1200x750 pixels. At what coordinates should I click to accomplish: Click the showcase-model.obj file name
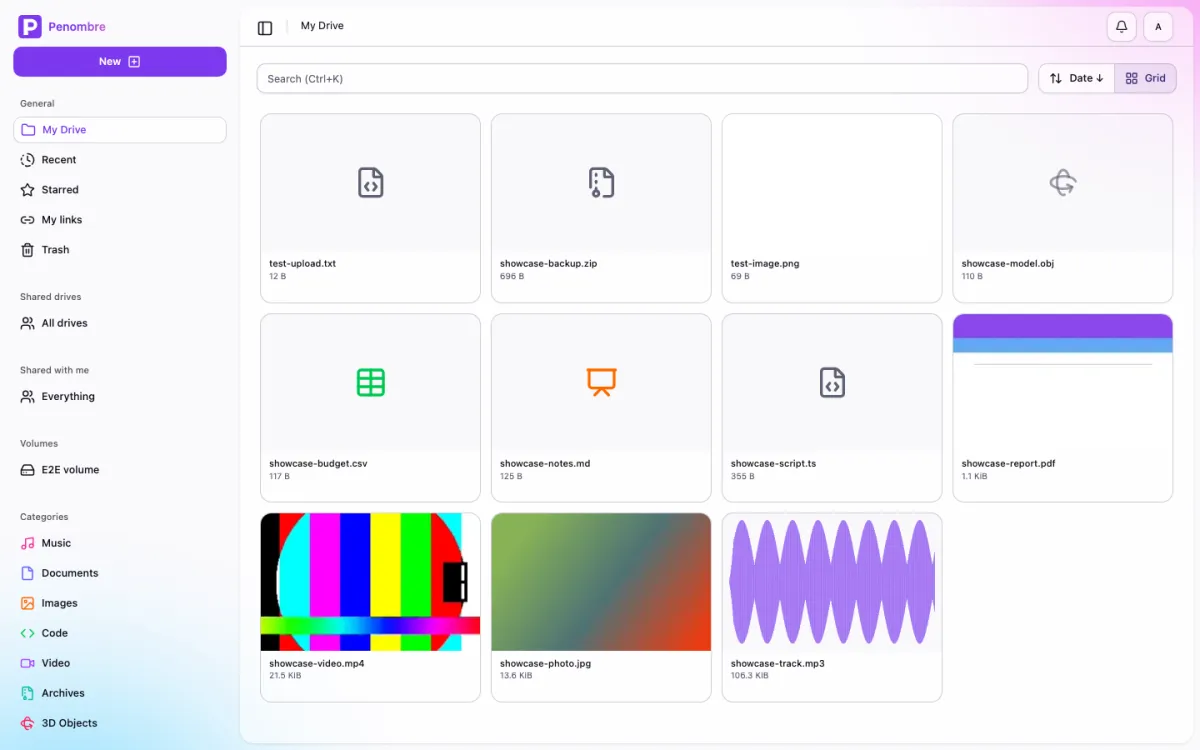(1008, 264)
